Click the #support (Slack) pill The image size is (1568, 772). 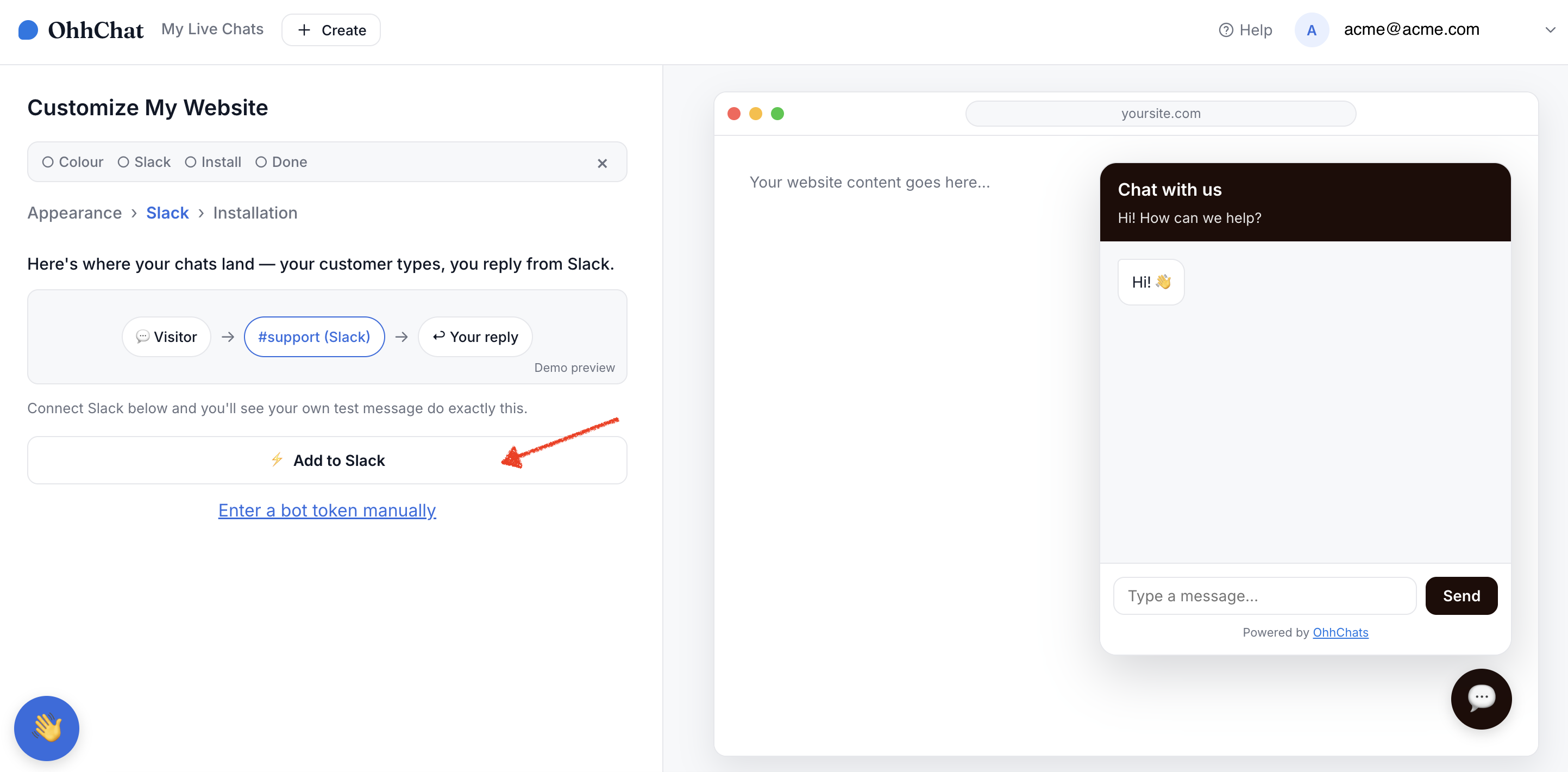pos(314,337)
